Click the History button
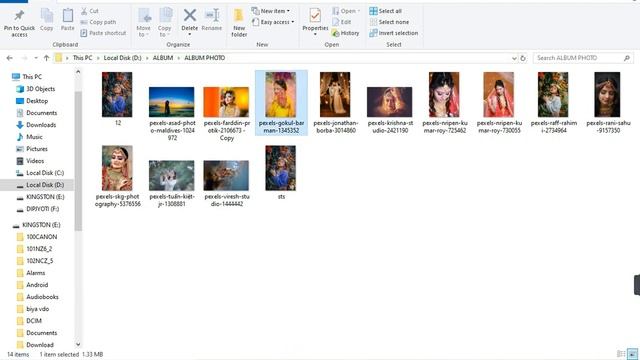 [345, 33]
